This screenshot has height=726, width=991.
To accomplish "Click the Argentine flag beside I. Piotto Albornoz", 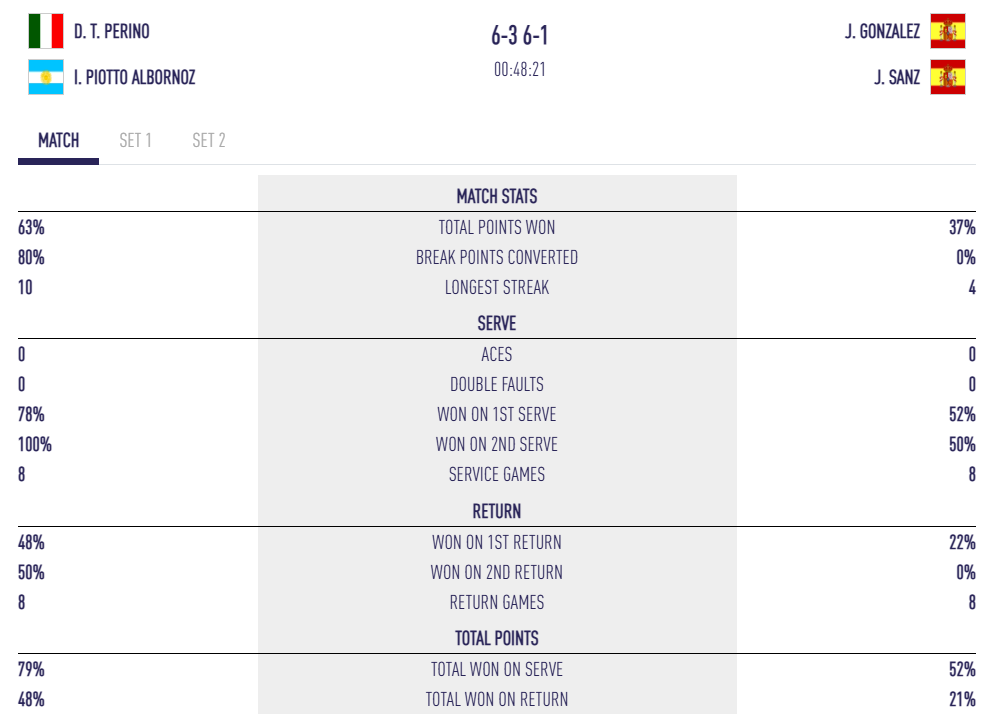I will pyautogui.click(x=45, y=77).
